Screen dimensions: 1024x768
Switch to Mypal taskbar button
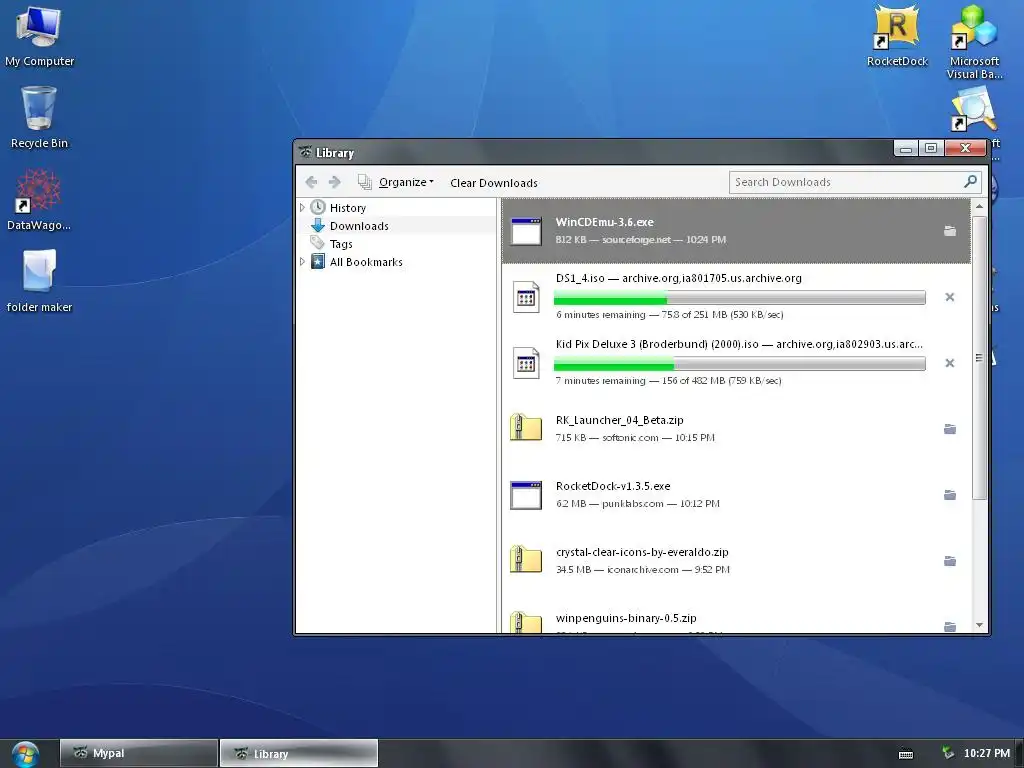[x=138, y=753]
